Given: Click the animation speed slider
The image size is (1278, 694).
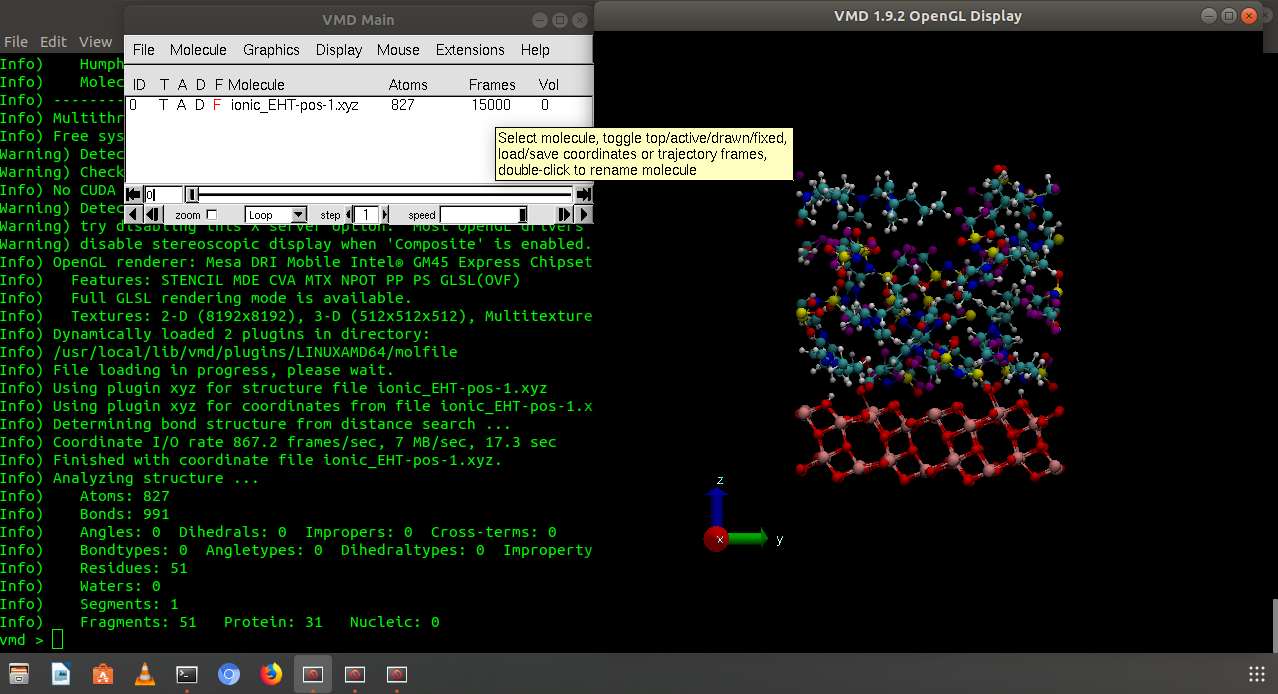Looking at the screenshot, I should tap(483, 215).
